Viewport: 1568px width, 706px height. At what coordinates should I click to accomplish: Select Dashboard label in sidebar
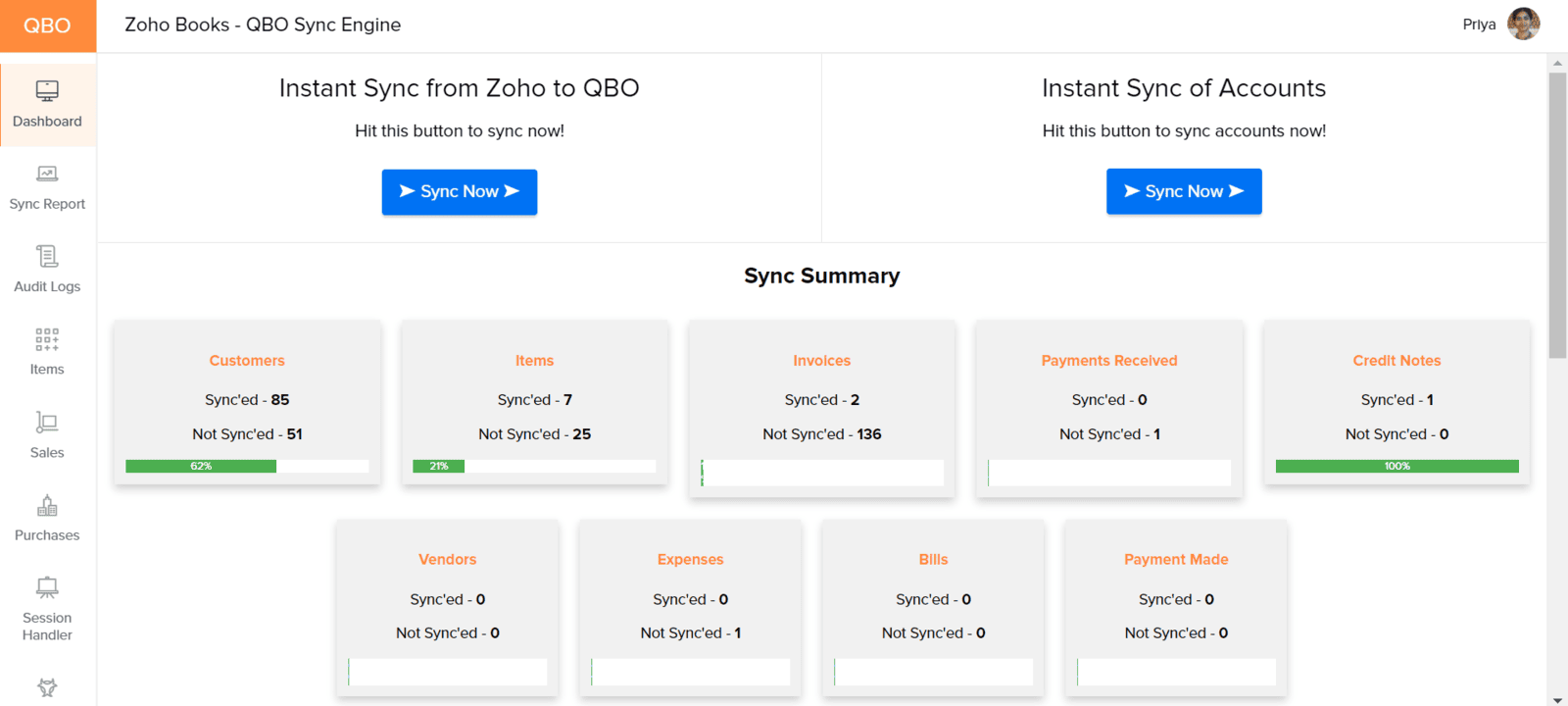click(x=47, y=122)
